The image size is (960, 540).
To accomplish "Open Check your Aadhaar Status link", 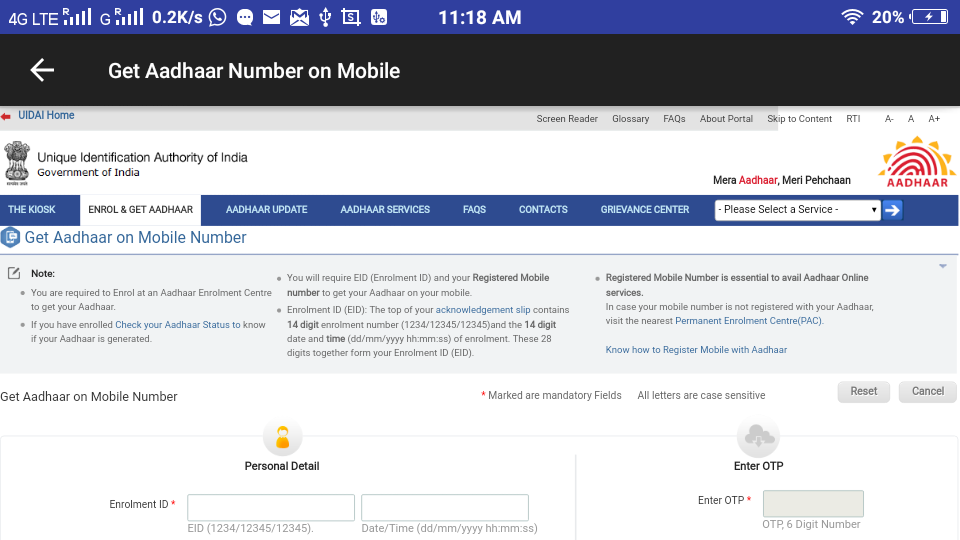I will [x=178, y=324].
